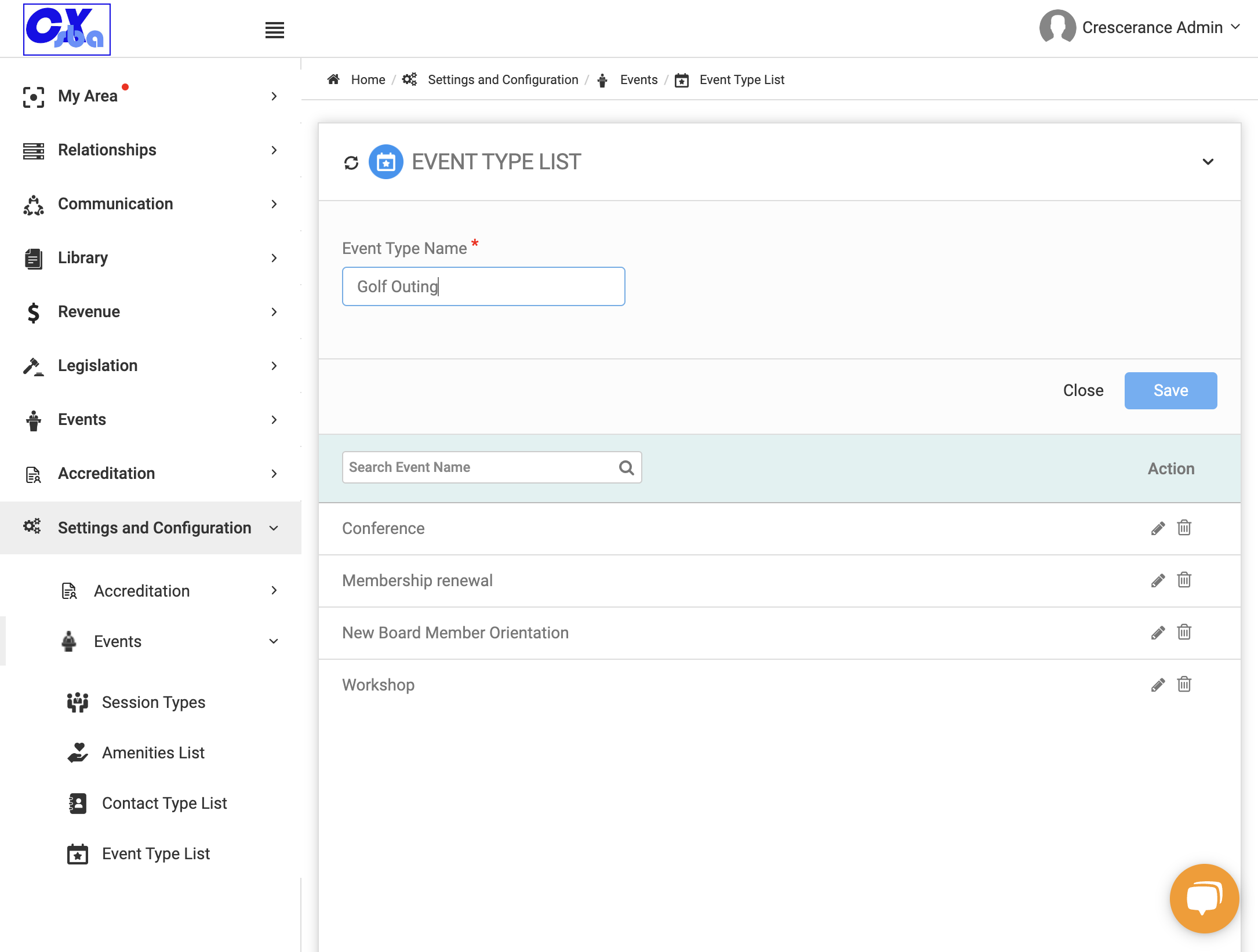The width and height of the screenshot is (1258, 952).
Task: Collapse the Event Type List panel
Action: pyautogui.click(x=1208, y=162)
